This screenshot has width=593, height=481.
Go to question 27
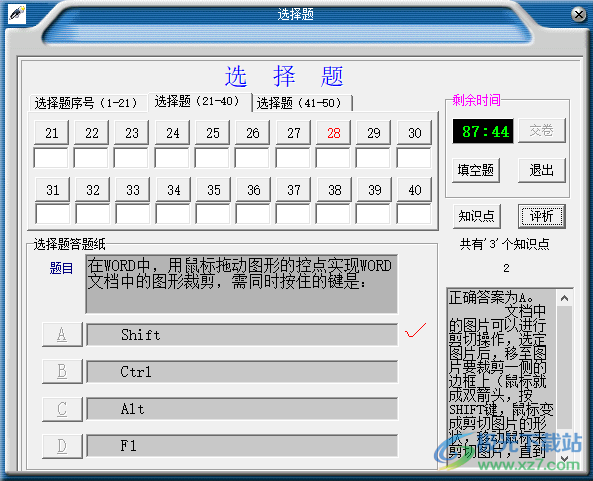293,133
